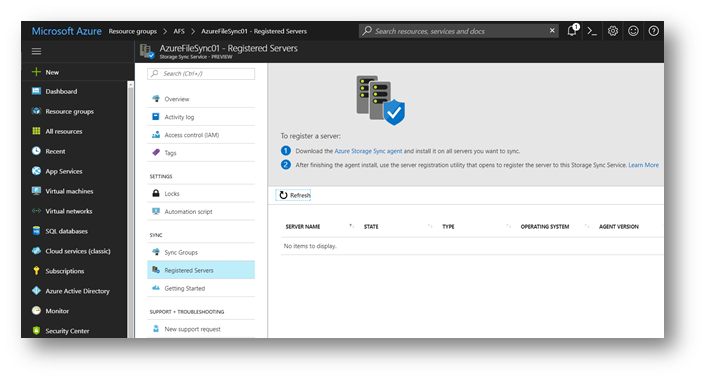This screenshot has height=380, width=706.
Task: Open New support request menu item
Action: pos(201,329)
